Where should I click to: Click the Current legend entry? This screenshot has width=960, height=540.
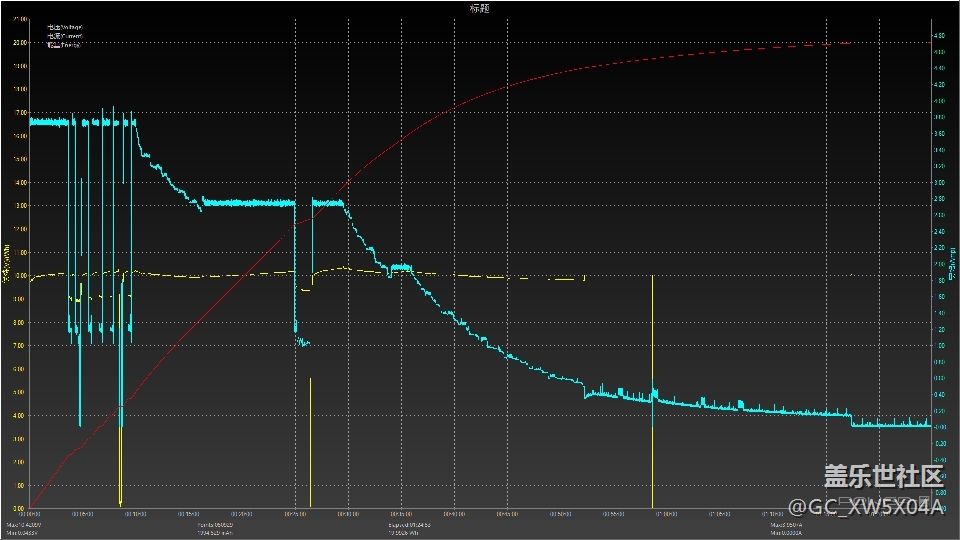pyautogui.click(x=64, y=36)
